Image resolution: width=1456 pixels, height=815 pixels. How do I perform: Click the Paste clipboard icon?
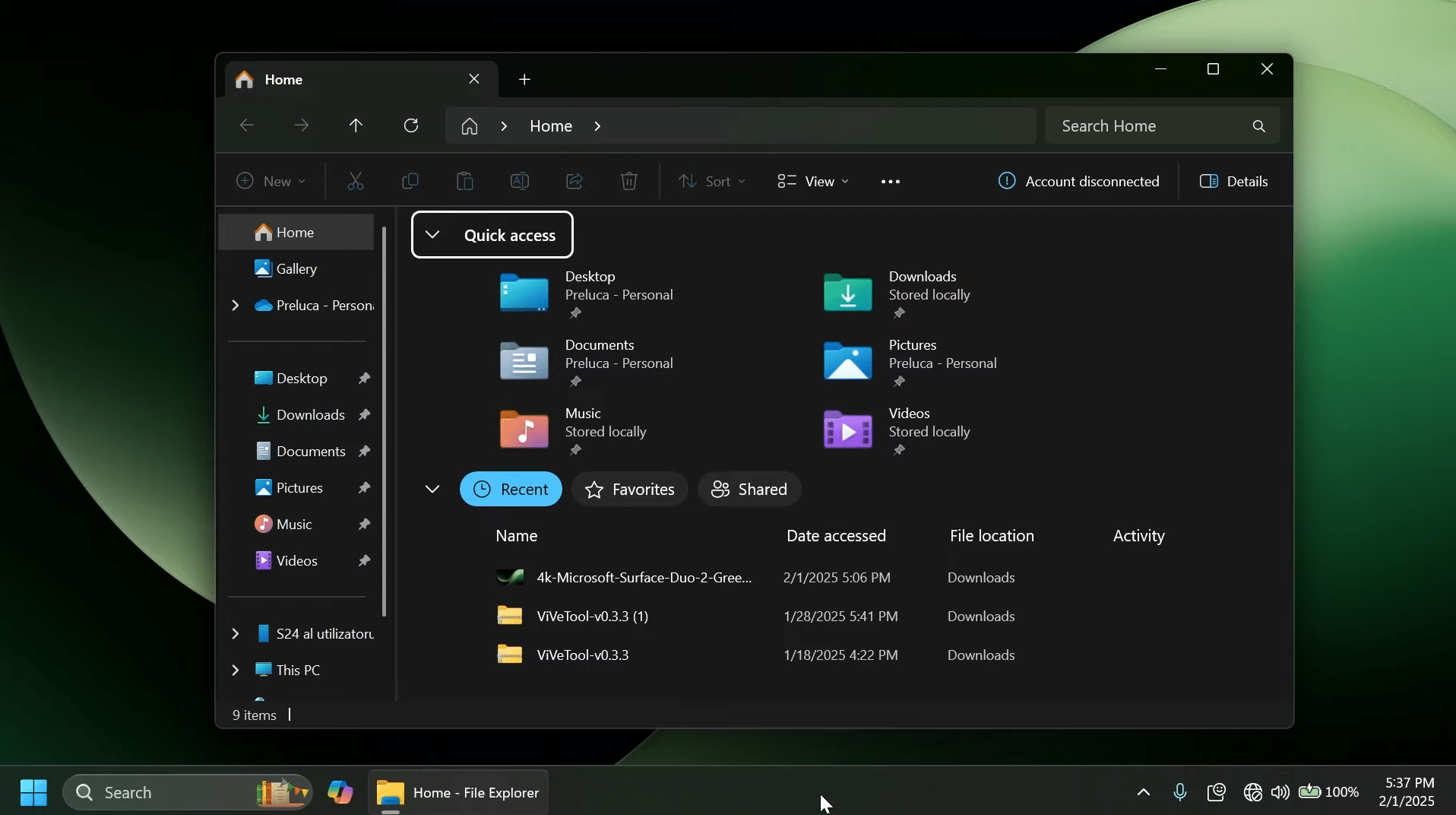[465, 181]
